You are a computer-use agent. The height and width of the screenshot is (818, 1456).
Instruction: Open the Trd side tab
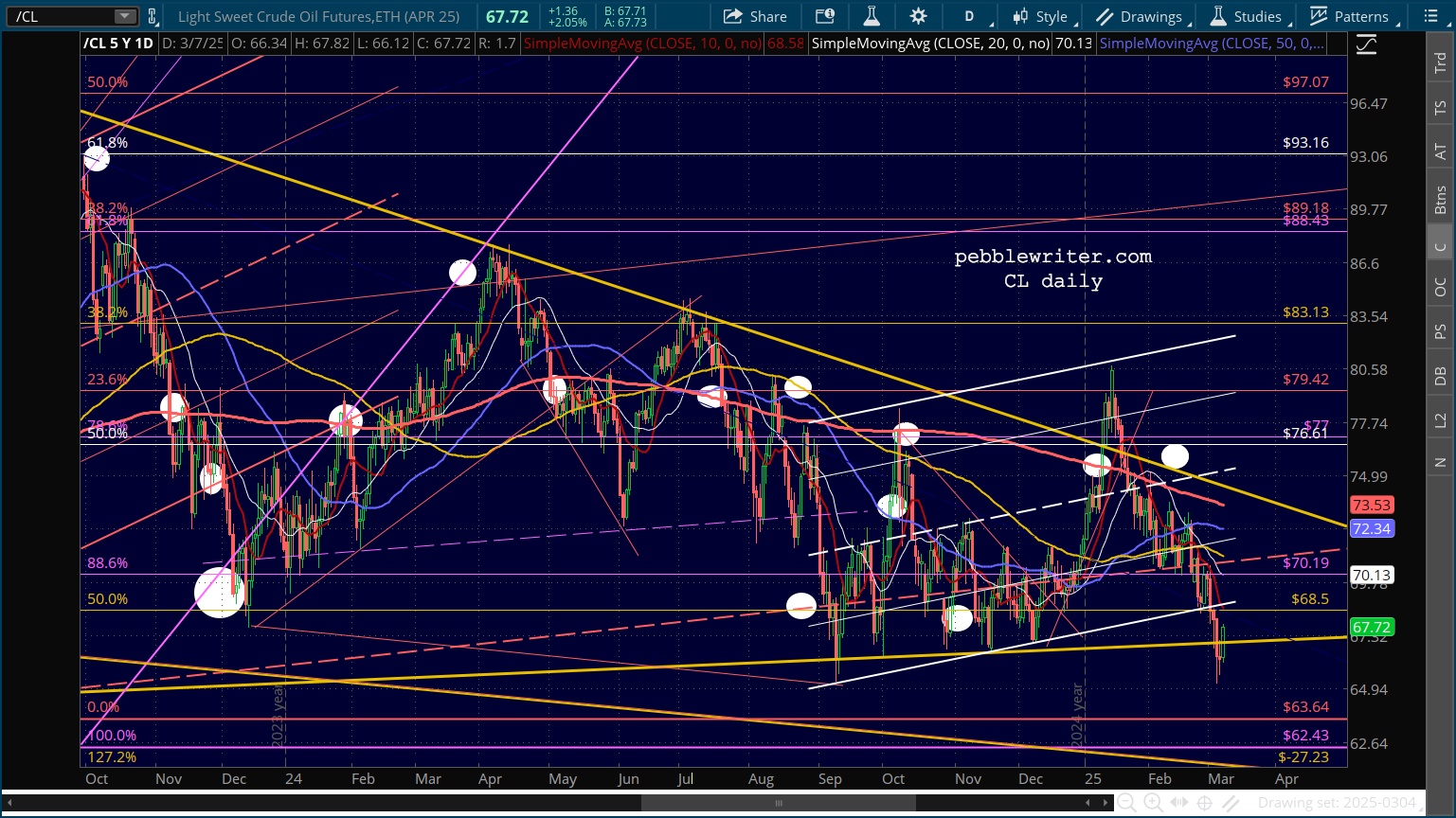point(1440,62)
